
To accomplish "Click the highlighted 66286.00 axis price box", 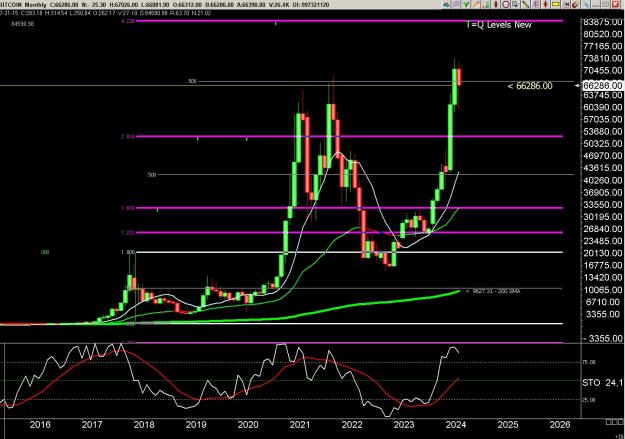I will 602,85.
